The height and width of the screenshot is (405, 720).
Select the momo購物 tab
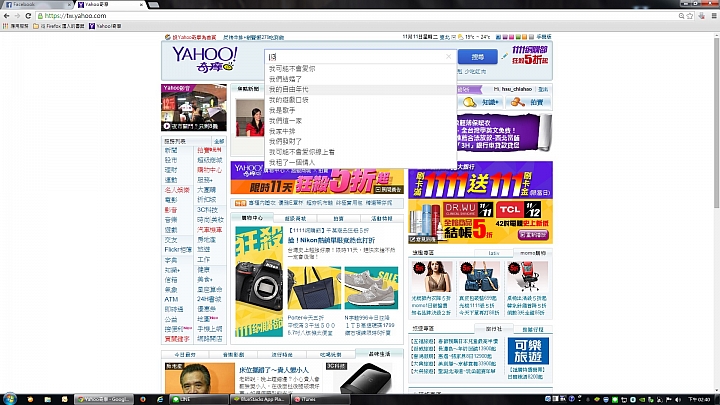[x=533, y=253]
